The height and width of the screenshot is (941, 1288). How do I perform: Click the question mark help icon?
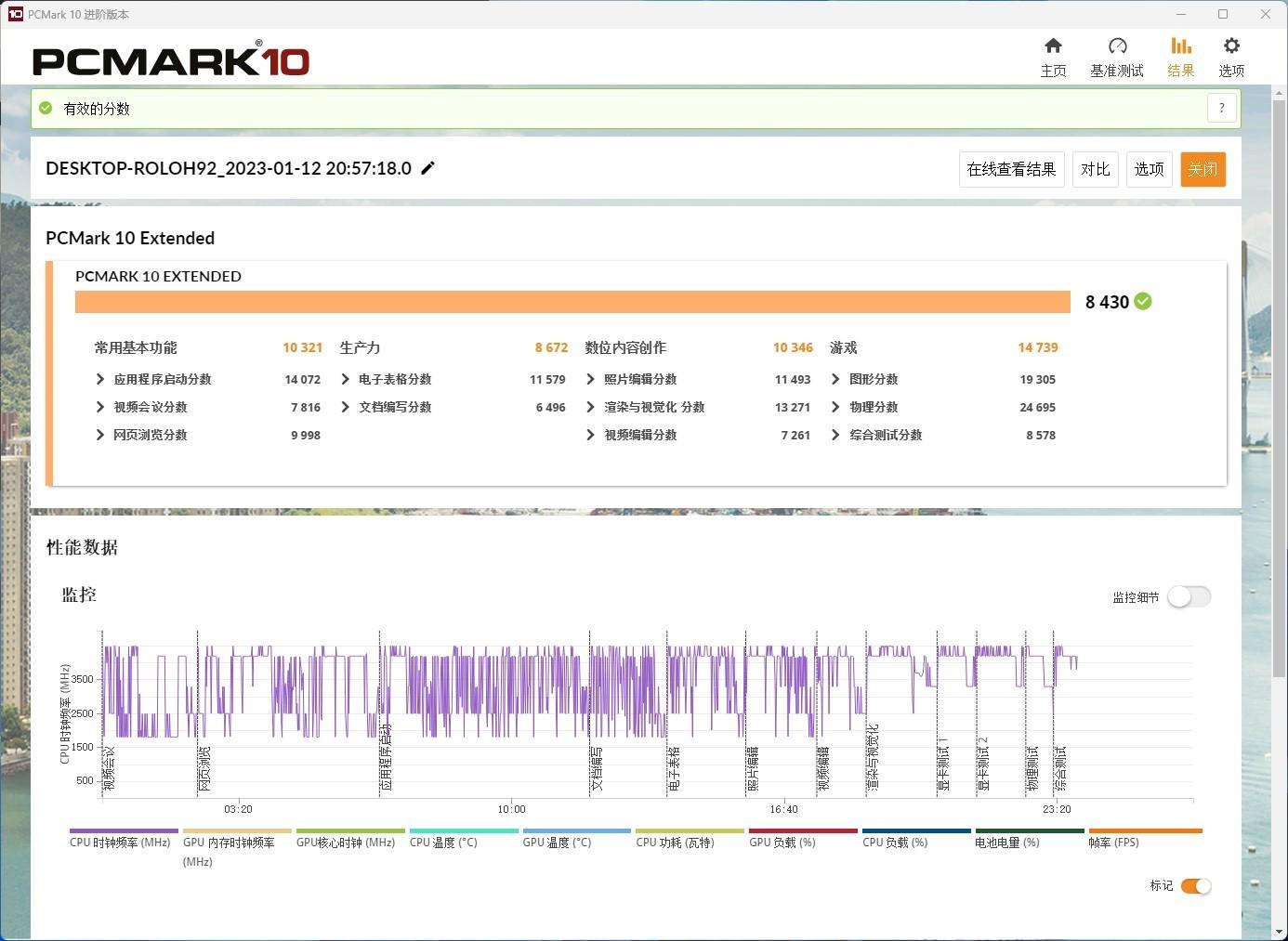1222,108
